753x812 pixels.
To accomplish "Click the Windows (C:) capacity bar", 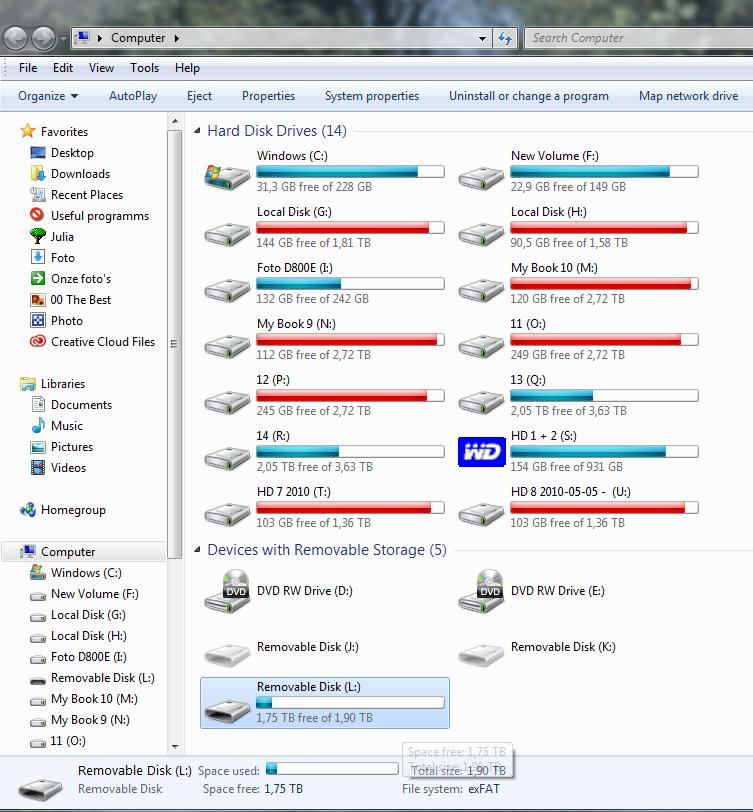I will point(351,171).
